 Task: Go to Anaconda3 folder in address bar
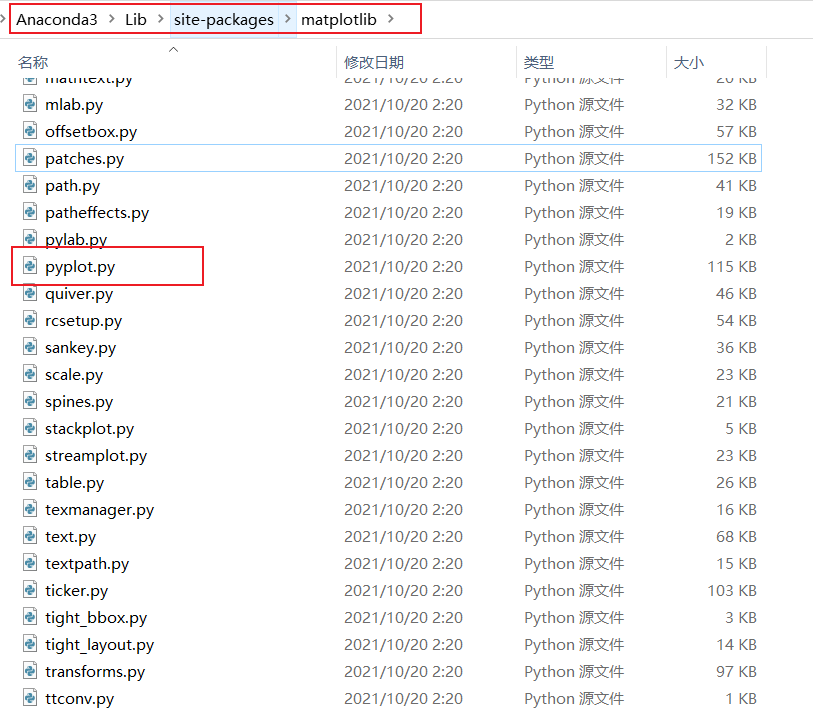click(57, 20)
